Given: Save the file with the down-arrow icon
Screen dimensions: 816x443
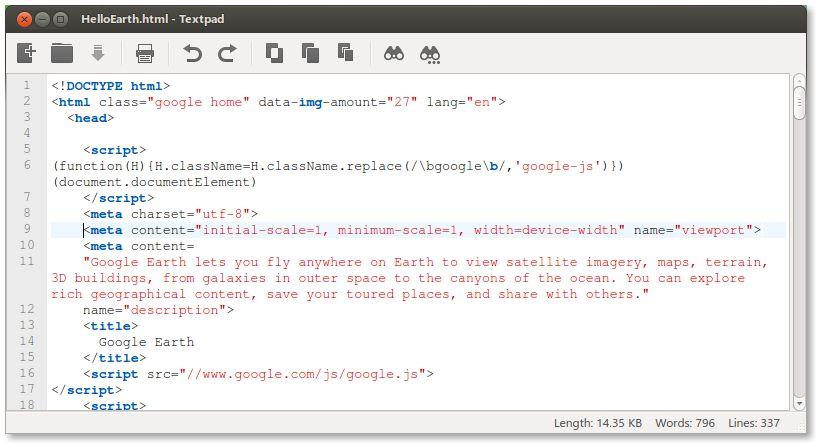Looking at the screenshot, I should (x=98, y=53).
